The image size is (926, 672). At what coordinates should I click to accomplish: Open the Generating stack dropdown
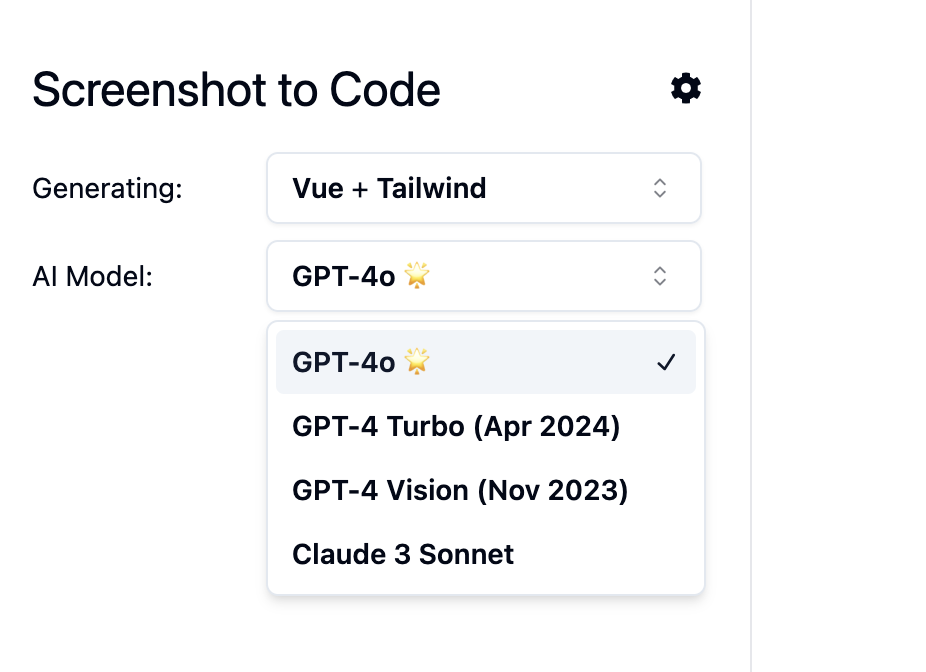click(x=484, y=188)
